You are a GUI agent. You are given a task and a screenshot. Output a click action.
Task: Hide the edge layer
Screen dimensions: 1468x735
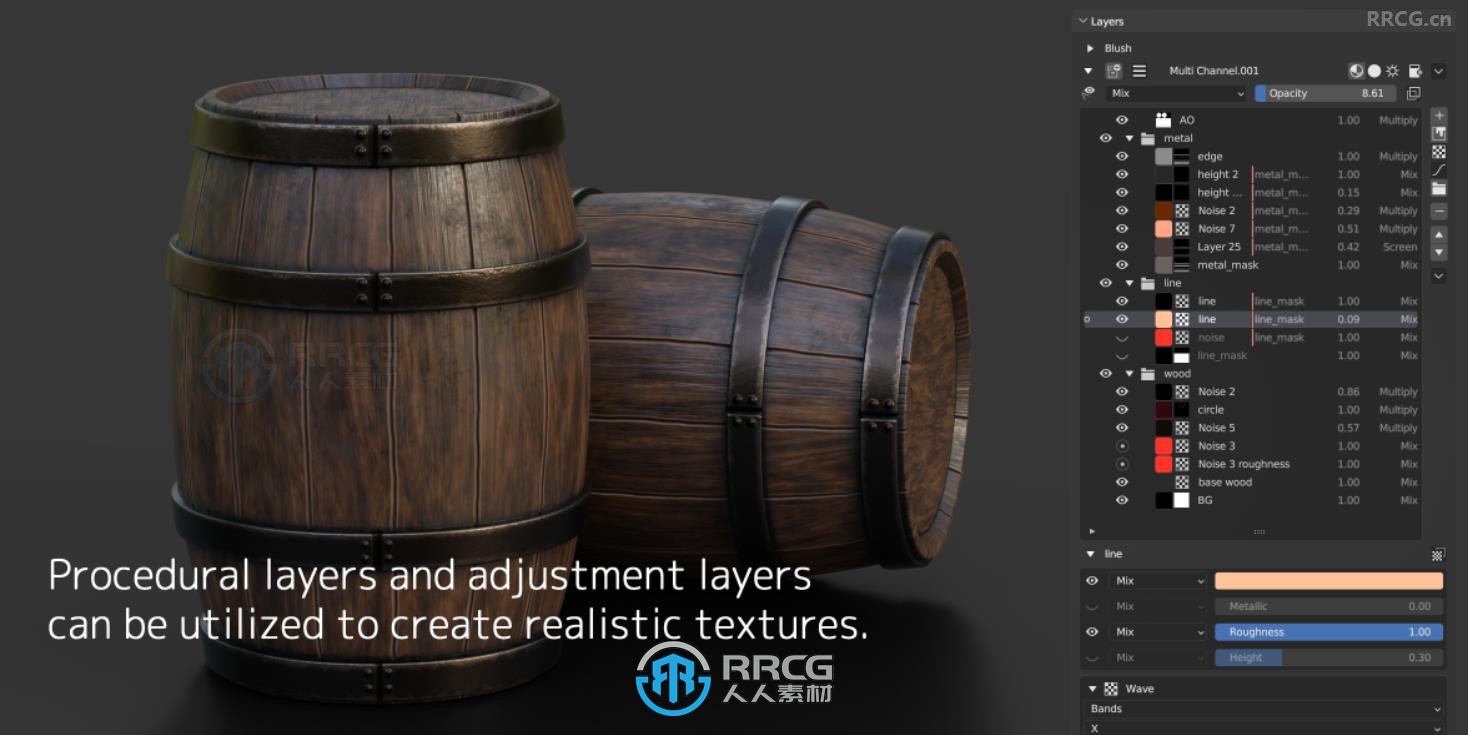click(1122, 156)
